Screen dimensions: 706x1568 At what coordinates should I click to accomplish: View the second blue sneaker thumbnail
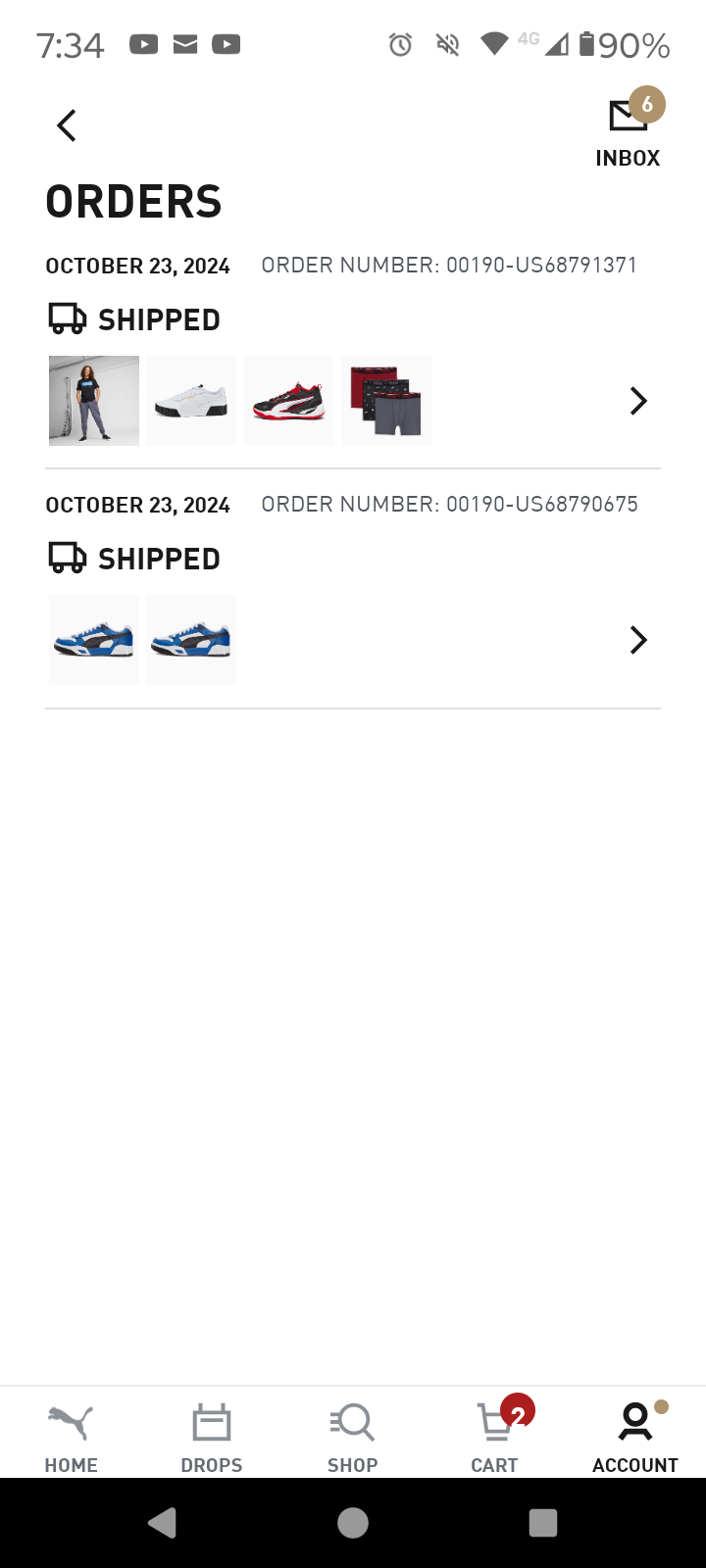191,640
